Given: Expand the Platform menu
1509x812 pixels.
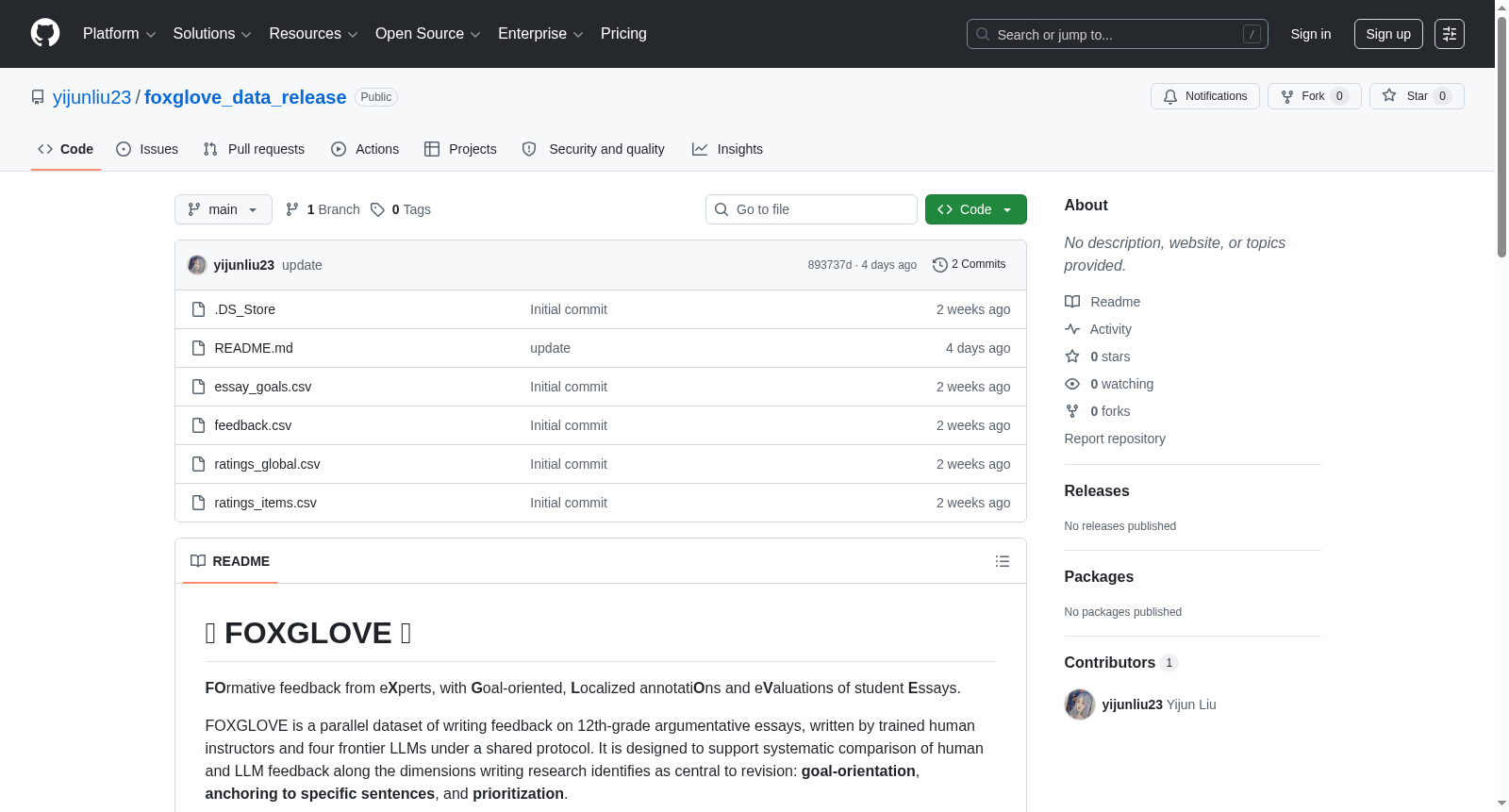Looking at the screenshot, I should [x=120, y=34].
